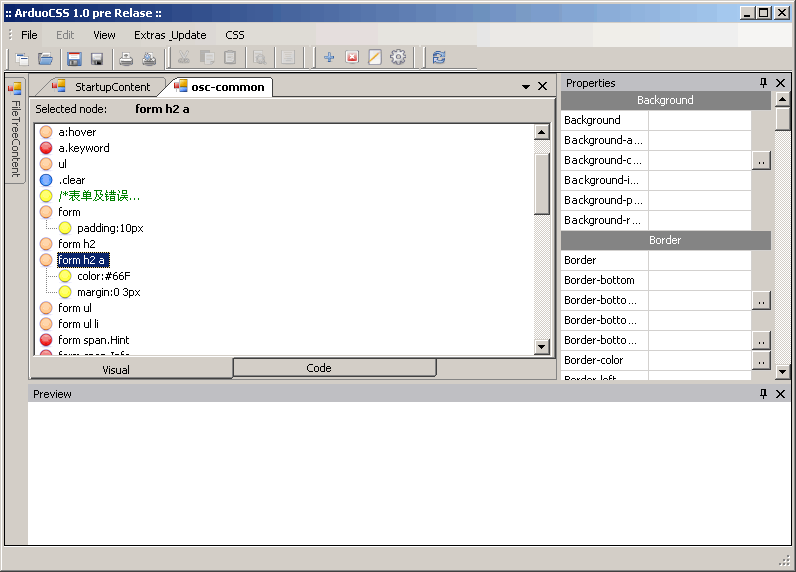
Task: Click the node tree scroll down arrow
Action: pos(542,347)
